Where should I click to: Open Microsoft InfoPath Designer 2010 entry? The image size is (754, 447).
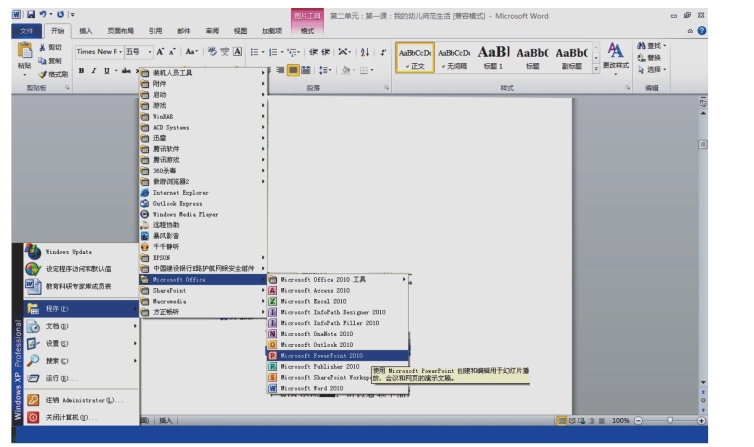pos(338,312)
